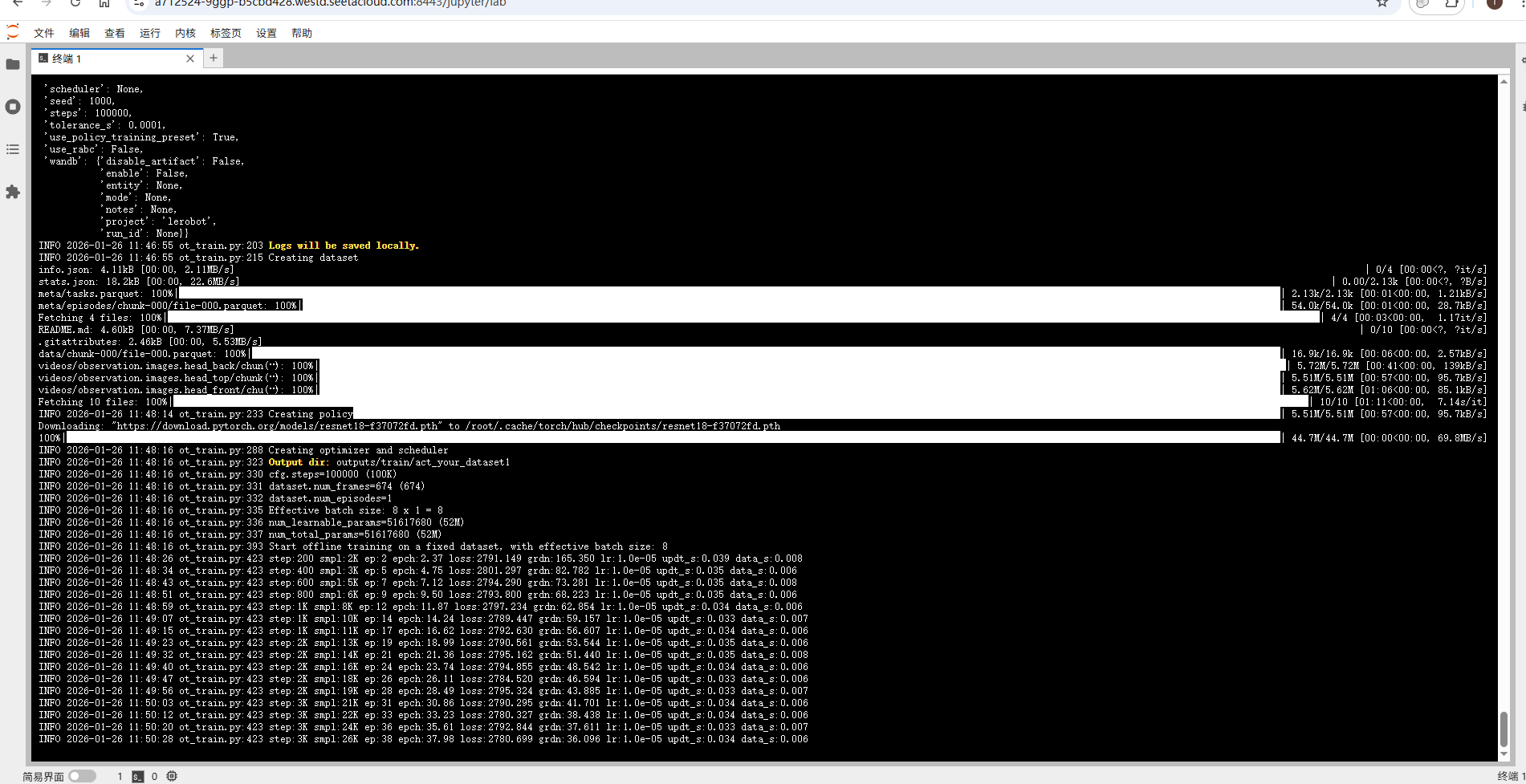Reload the browser page
This screenshot has width=1526, height=784.
pos(75,3)
